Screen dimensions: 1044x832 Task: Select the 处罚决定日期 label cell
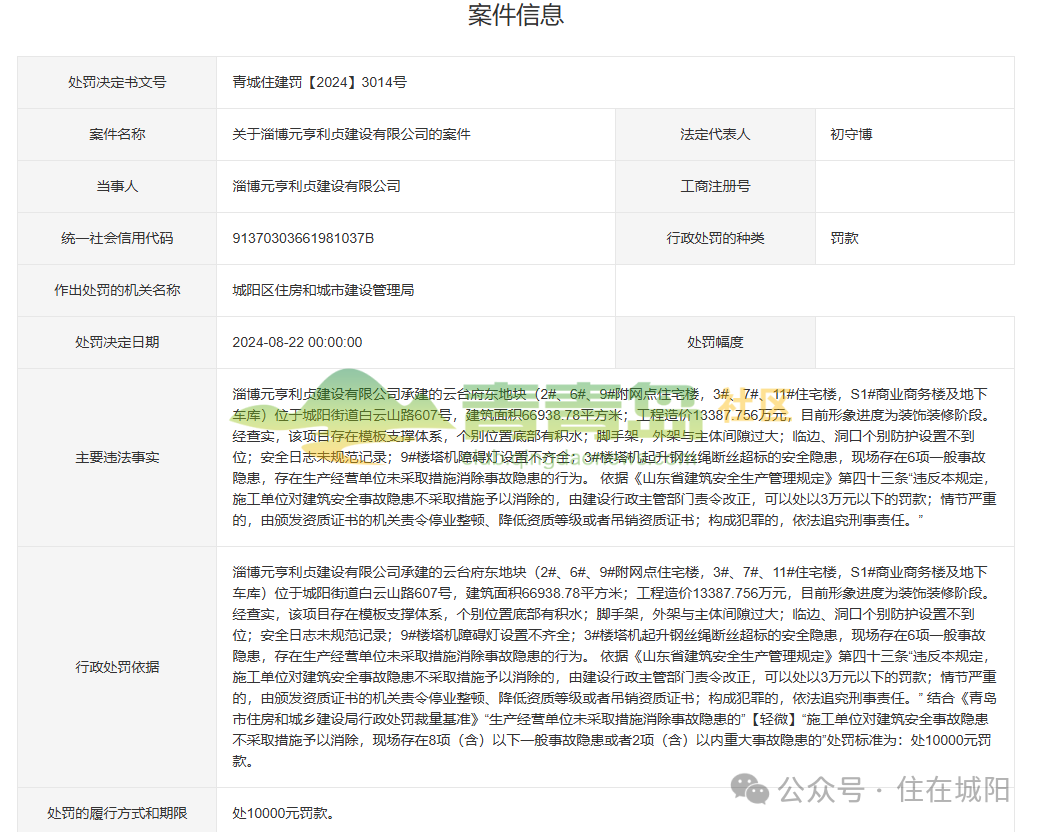pos(117,342)
